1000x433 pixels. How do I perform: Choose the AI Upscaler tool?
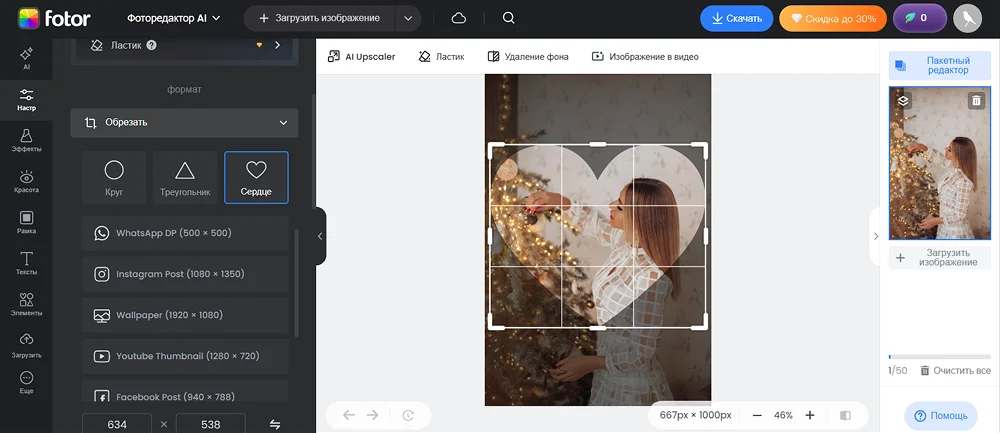point(361,57)
